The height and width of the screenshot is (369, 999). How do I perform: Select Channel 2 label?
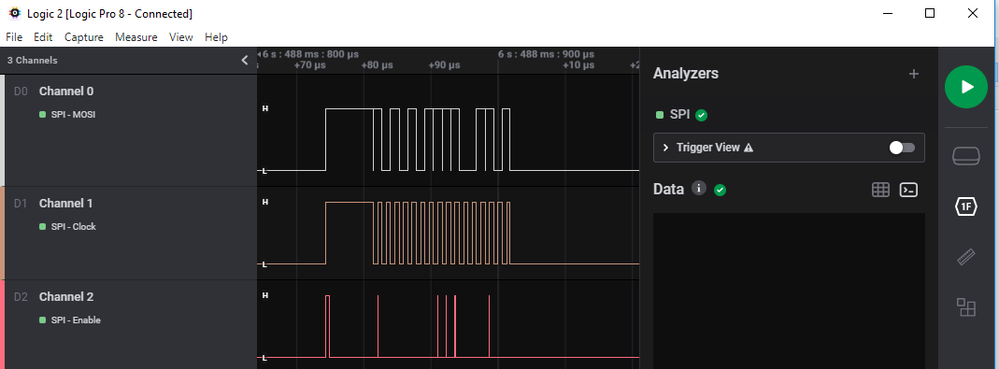tap(66, 297)
